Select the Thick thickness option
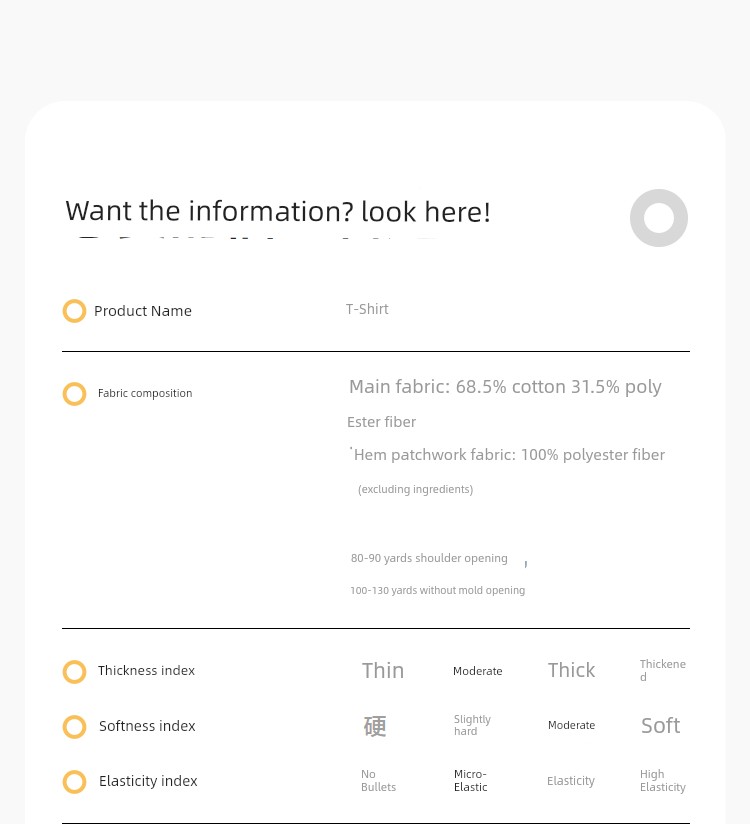The height and width of the screenshot is (824, 750). 571,670
